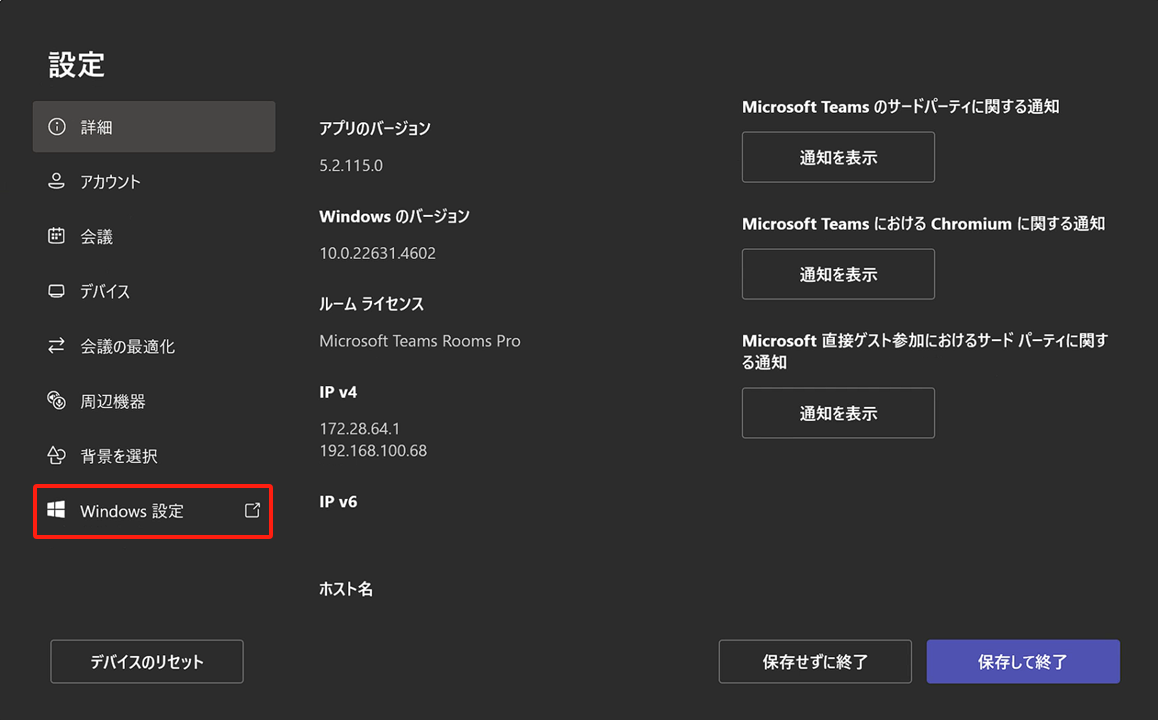Click 保存せずに終了 to exit without saving
Image resolution: width=1158 pixels, height=720 pixels.
tap(815, 662)
